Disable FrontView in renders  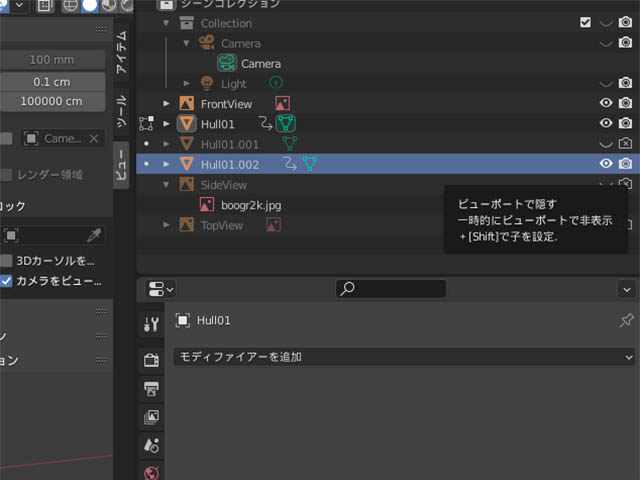(625, 103)
